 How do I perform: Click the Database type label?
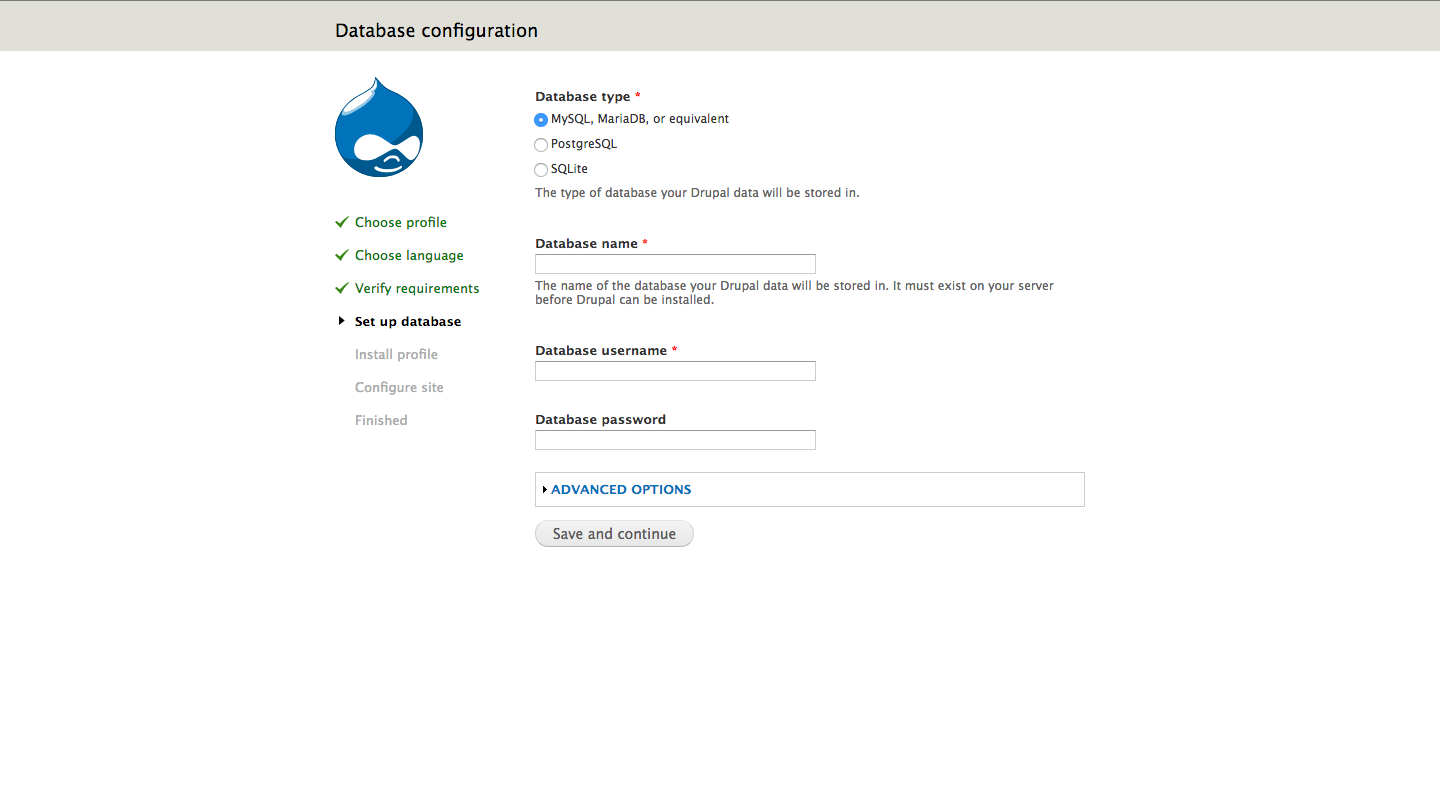point(583,97)
